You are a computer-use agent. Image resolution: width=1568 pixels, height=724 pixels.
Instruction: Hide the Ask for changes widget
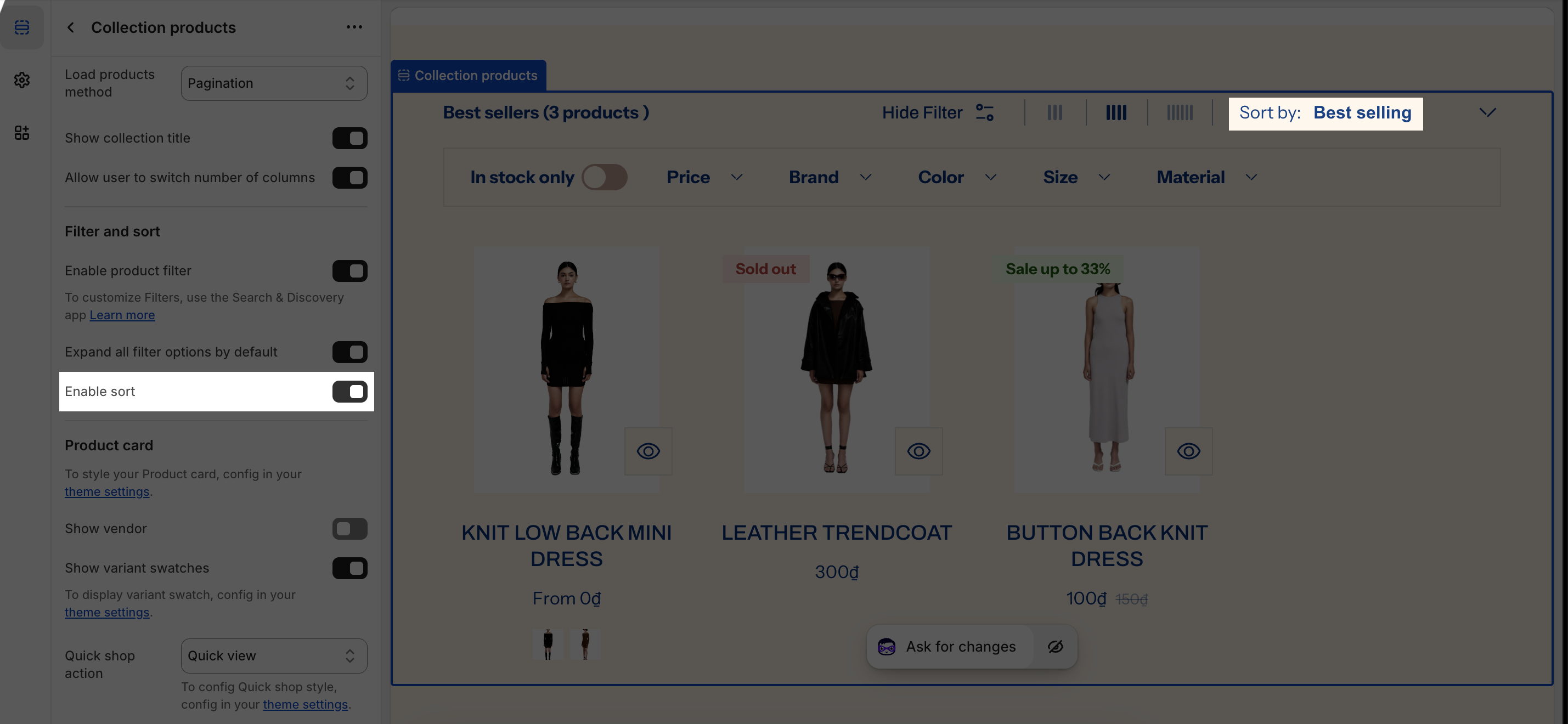point(1055,646)
